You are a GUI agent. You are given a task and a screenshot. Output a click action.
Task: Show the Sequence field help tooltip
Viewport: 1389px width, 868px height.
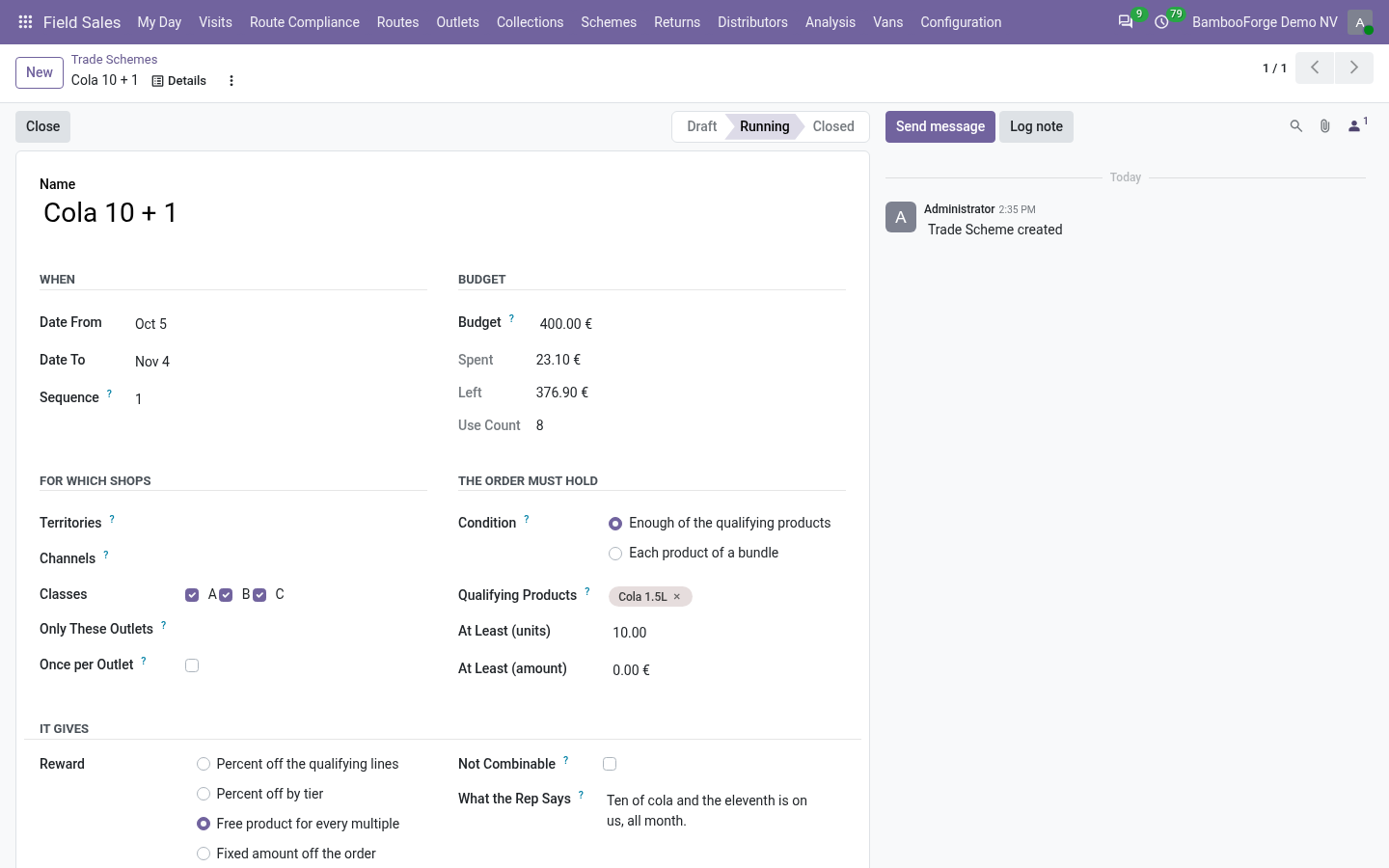[109, 393]
